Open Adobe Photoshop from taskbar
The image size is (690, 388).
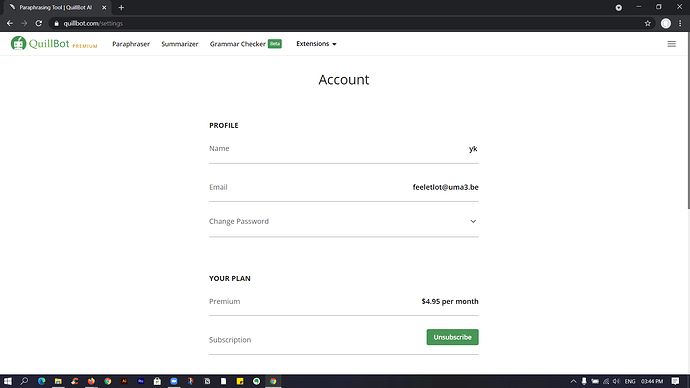click(141, 381)
